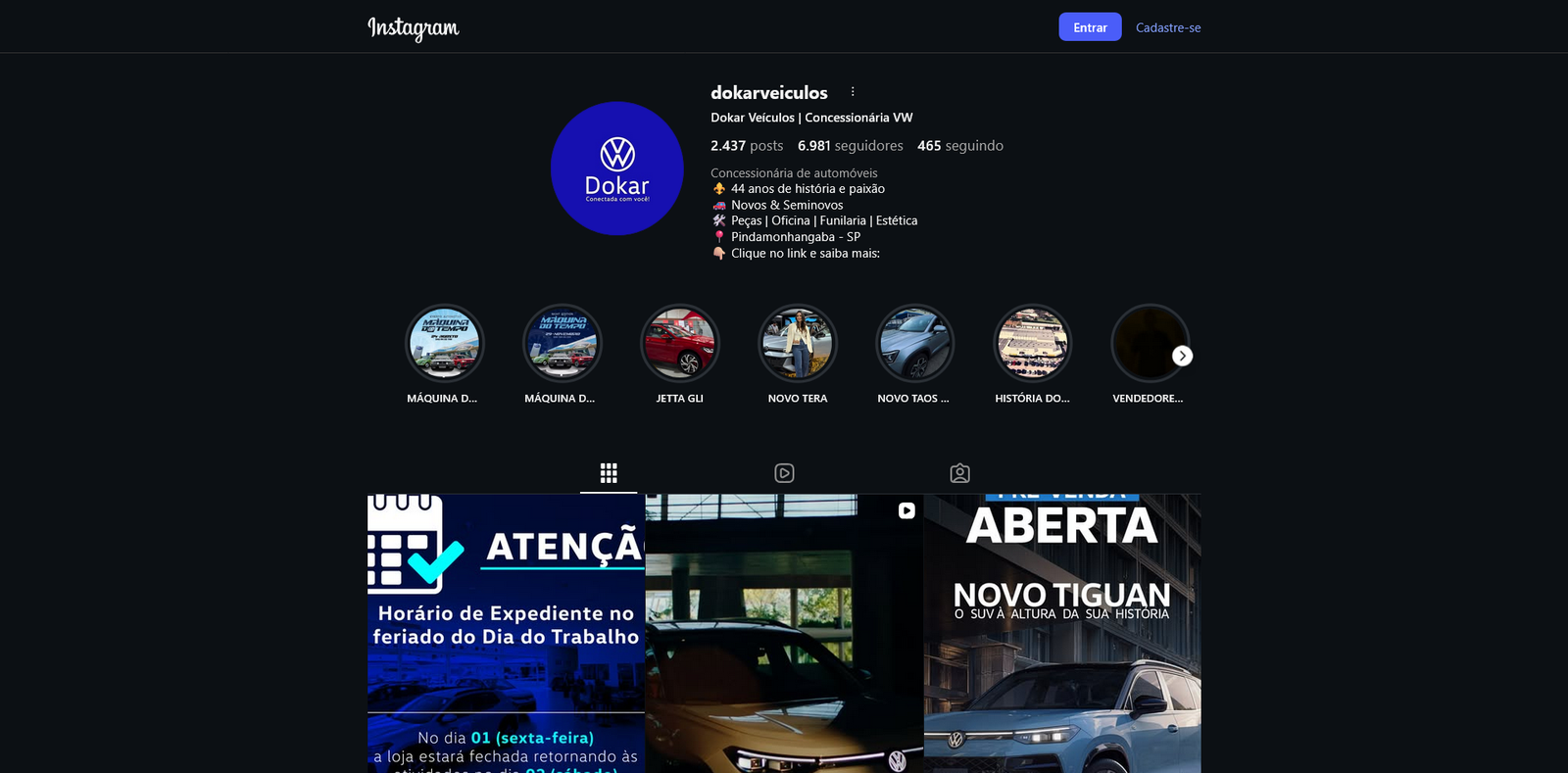The height and width of the screenshot is (773, 1568).
Task: Switch to the Reels tab
Action: pos(784,473)
